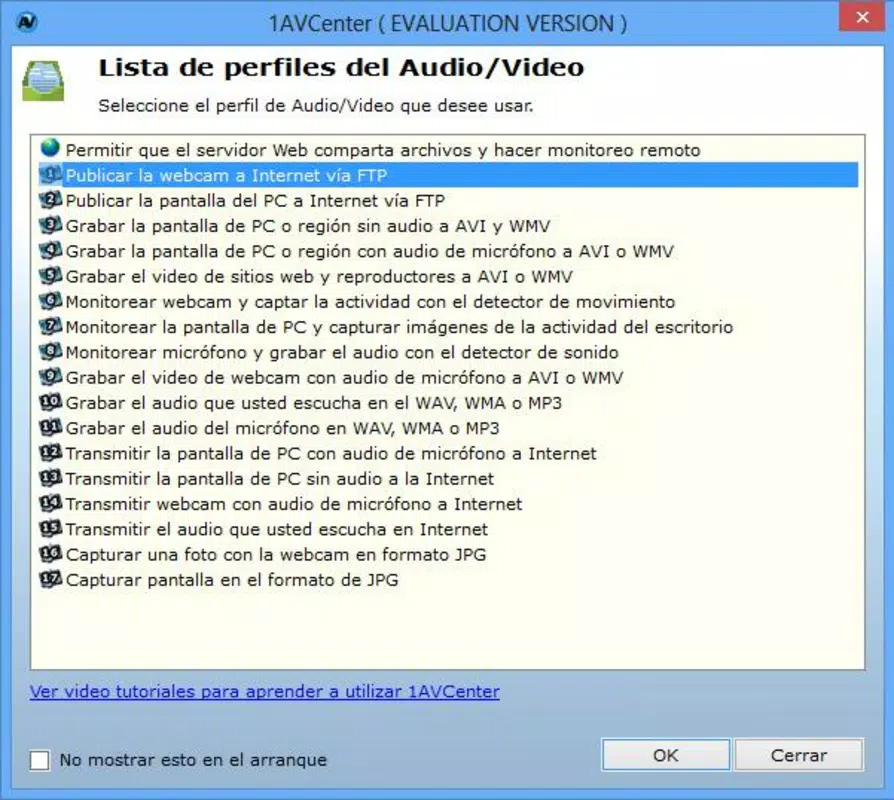Open the 'Ver video tutoriales' link
Screen dimensions: 894x800
click(x=265, y=691)
